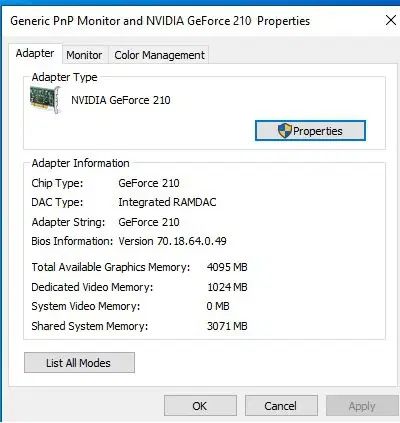Click the System Video Memory 0 MB value
Viewport: 400px width, 423px height.
pos(218,306)
